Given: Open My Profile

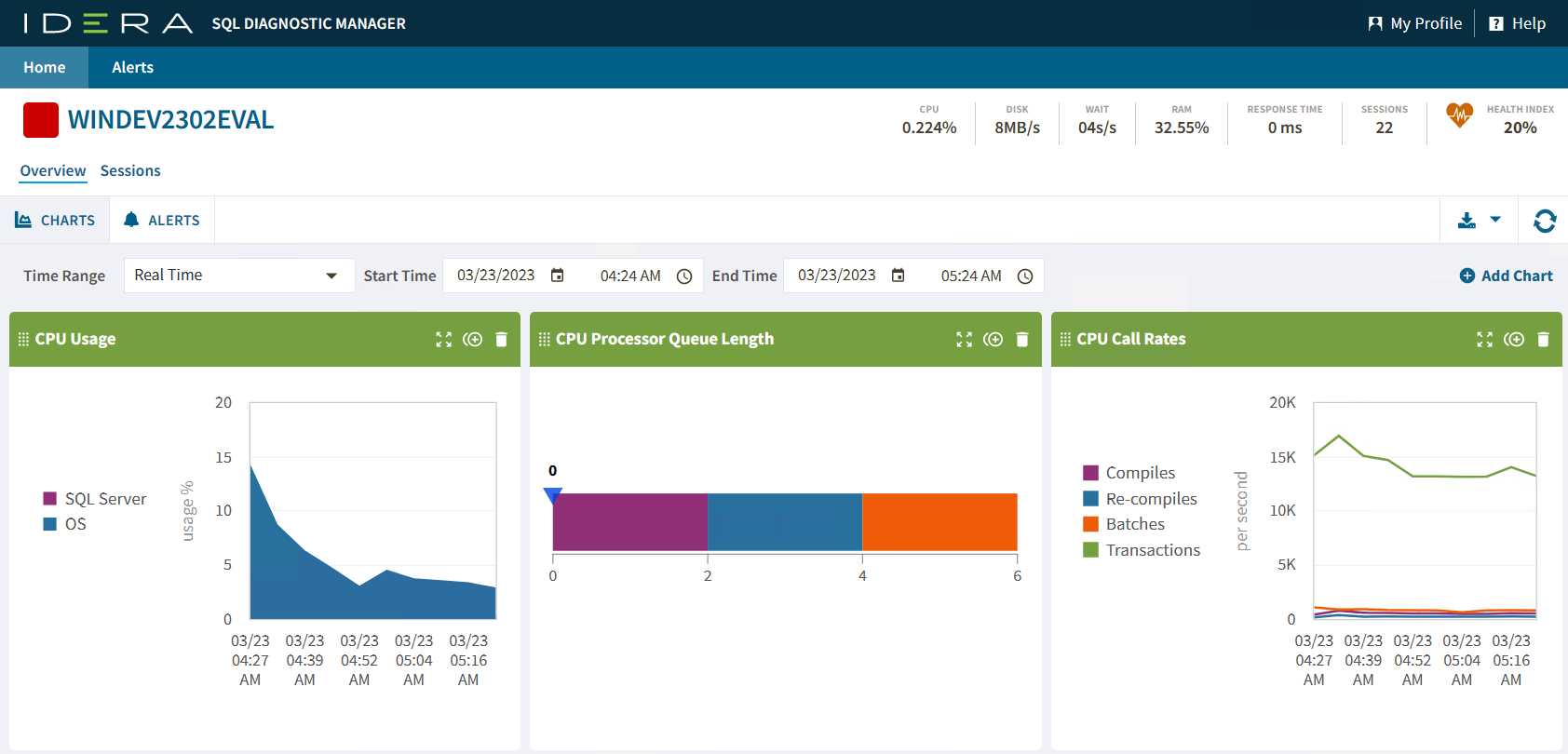Looking at the screenshot, I should tap(1414, 23).
